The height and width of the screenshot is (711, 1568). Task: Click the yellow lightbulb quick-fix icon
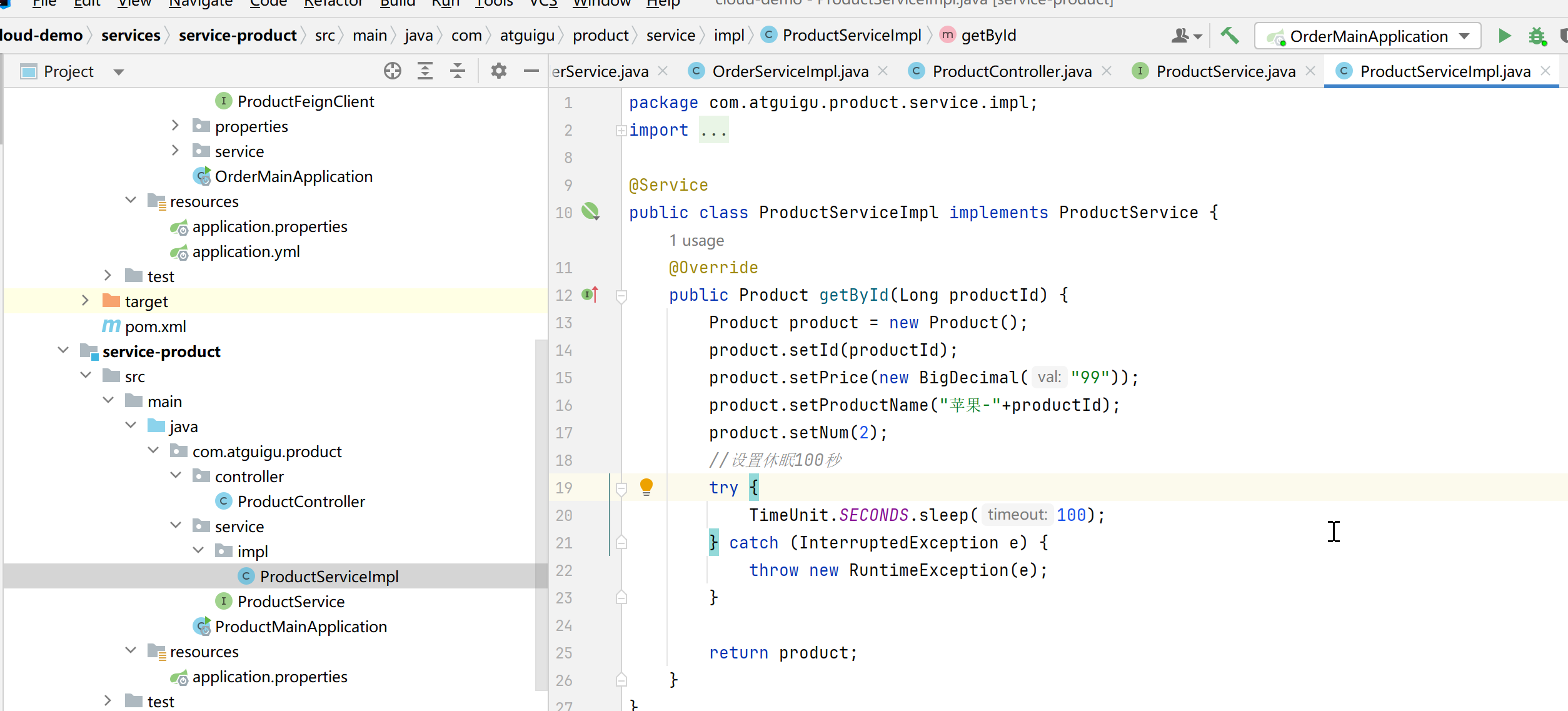[x=646, y=487]
